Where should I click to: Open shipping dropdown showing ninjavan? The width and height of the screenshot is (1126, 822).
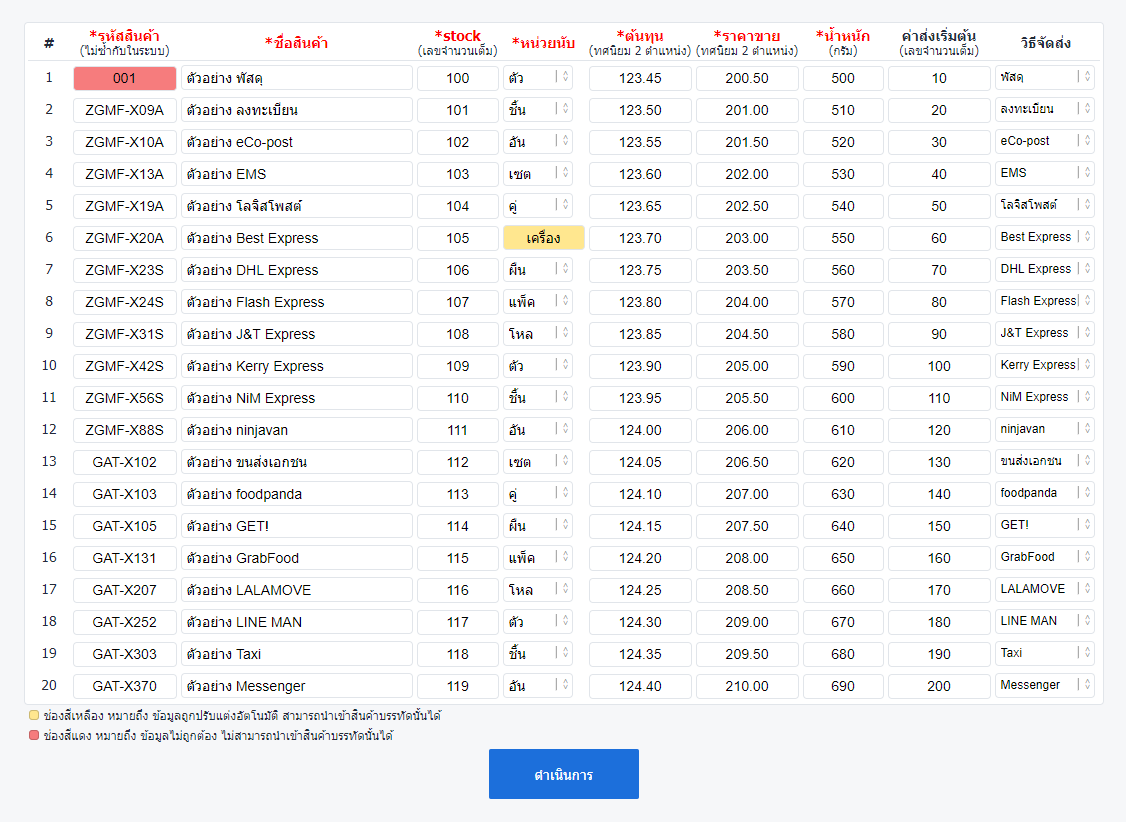pos(1044,430)
